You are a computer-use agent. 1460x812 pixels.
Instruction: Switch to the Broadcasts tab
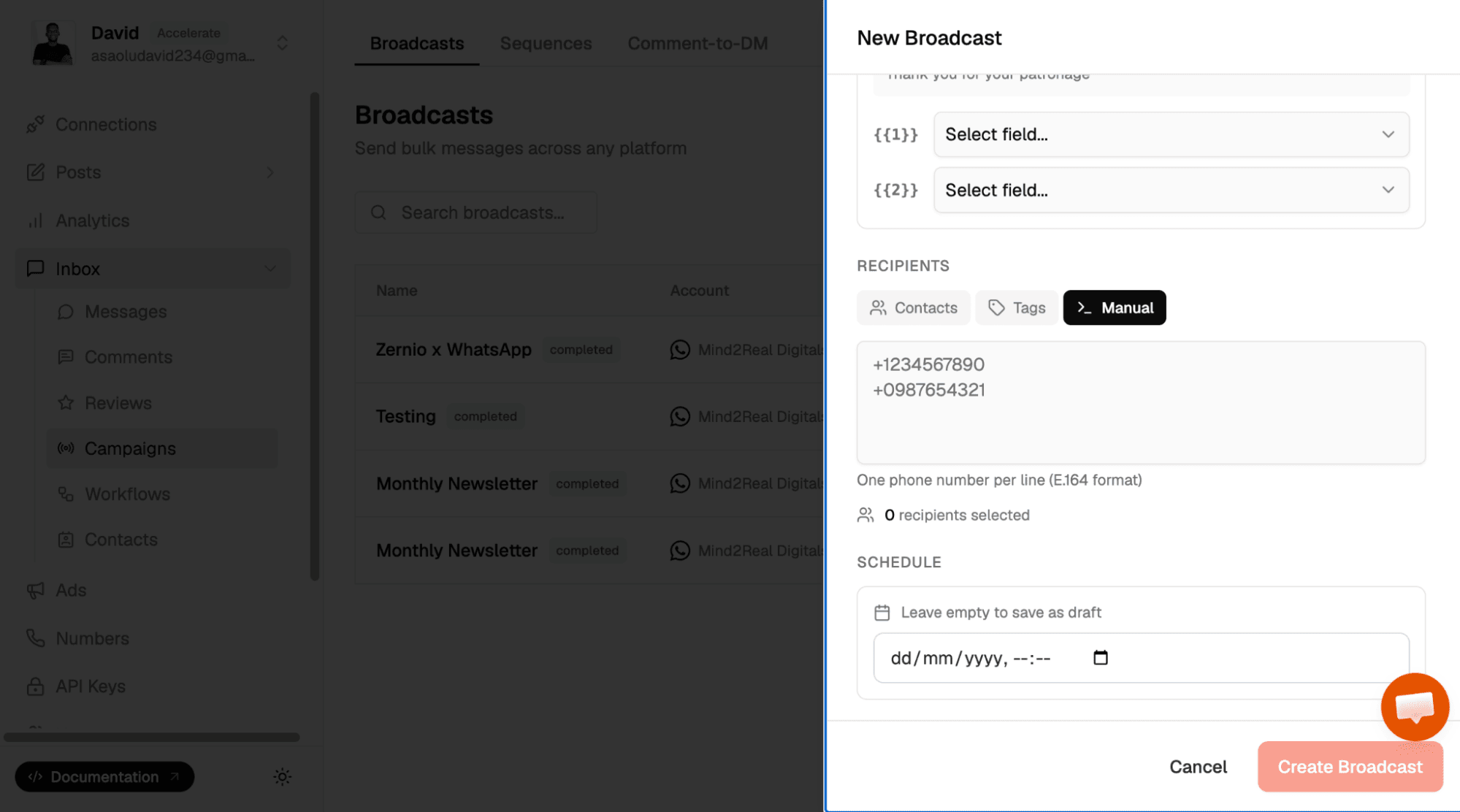click(417, 44)
